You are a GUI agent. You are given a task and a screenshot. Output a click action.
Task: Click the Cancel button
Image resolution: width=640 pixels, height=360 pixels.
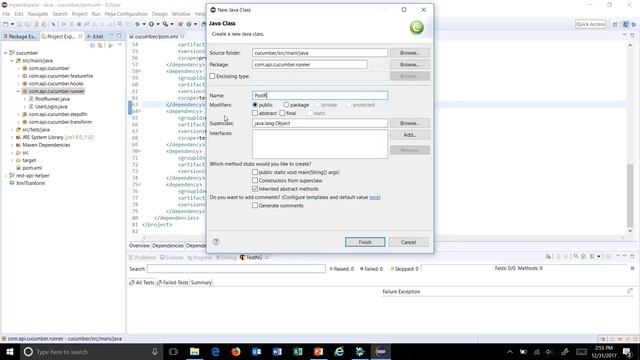tap(409, 242)
